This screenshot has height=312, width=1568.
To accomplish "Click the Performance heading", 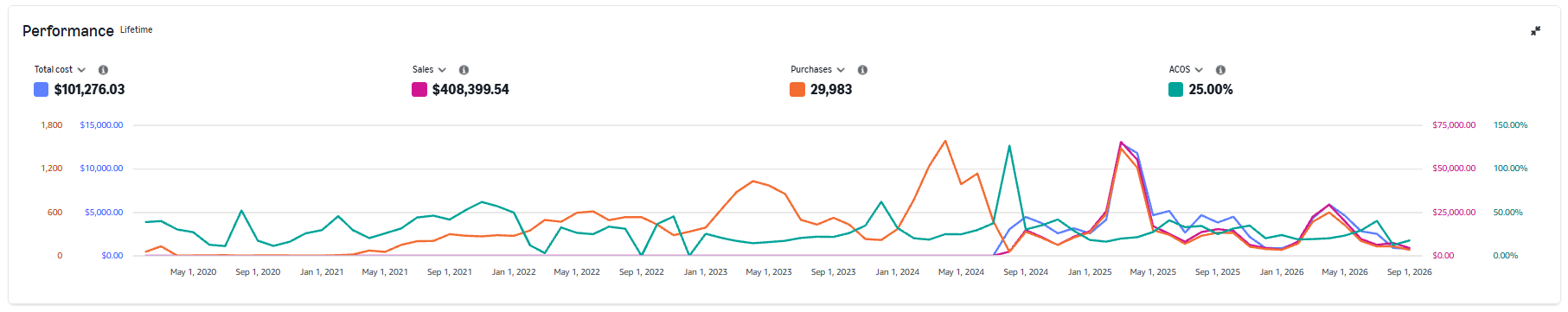I will (68, 31).
